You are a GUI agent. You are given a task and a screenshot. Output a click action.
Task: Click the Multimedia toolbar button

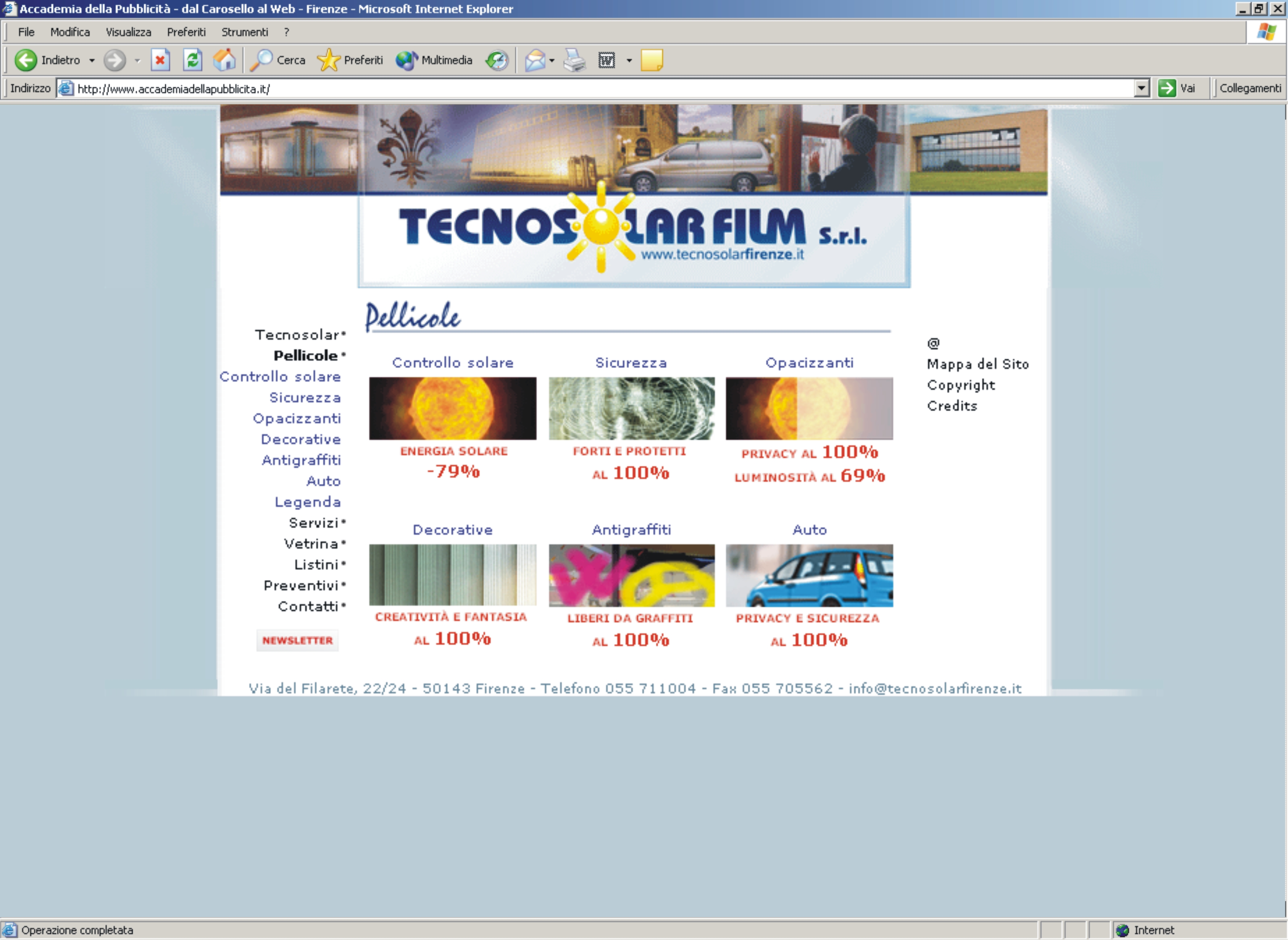[434, 60]
